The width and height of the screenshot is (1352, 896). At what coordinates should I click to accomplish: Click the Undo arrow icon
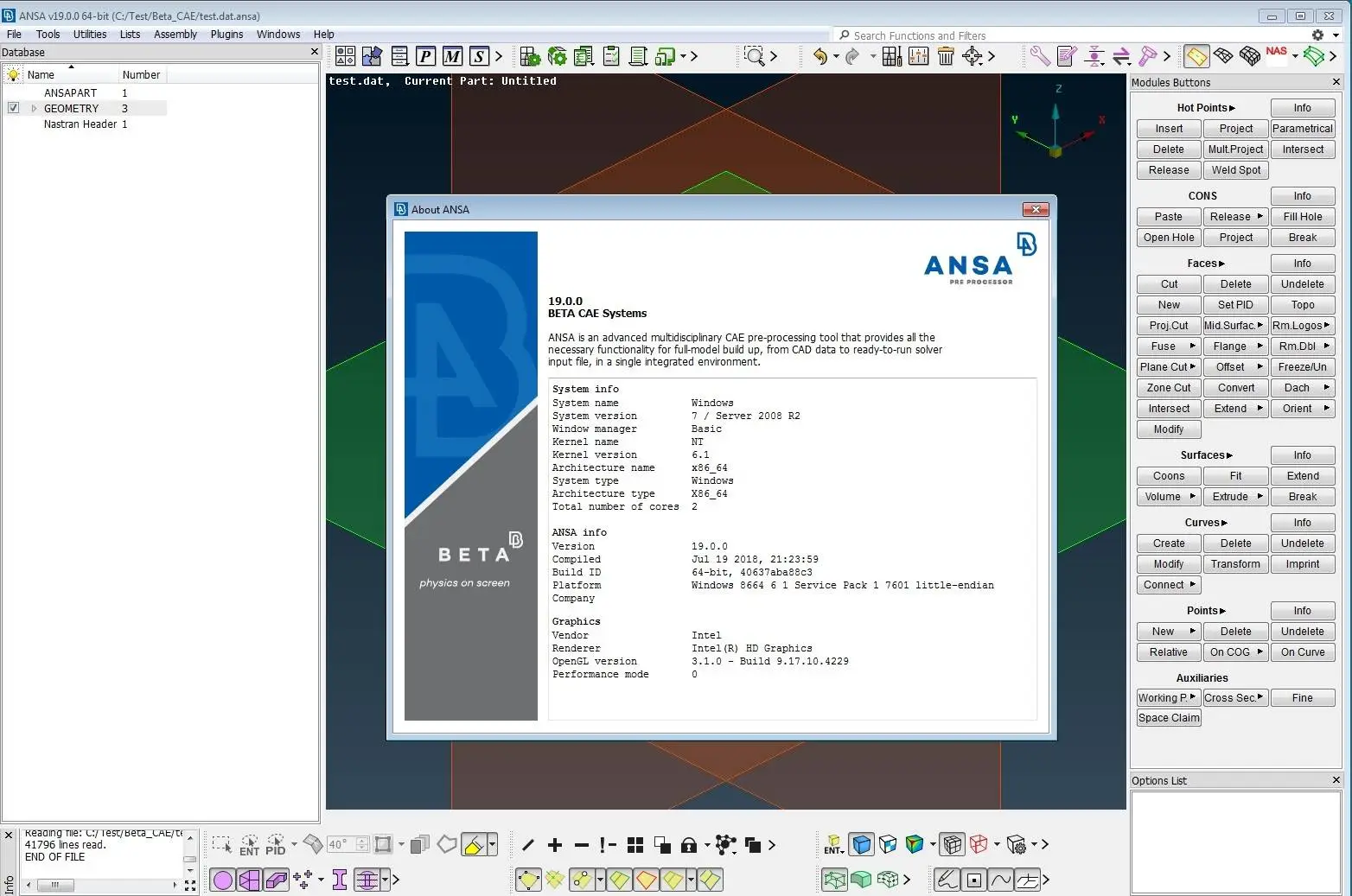pos(819,56)
